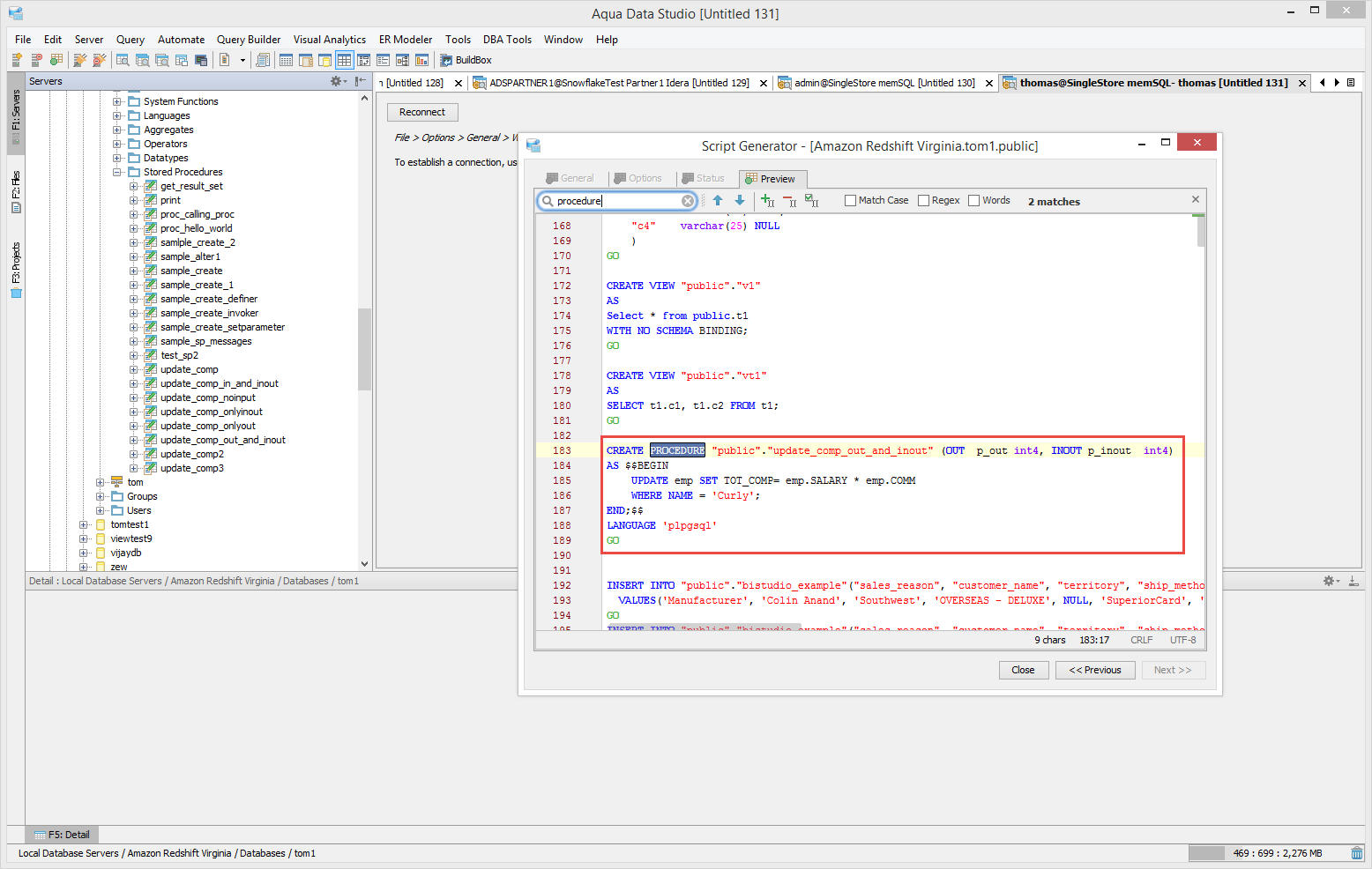Open the DBA Tools menu

tap(507, 40)
